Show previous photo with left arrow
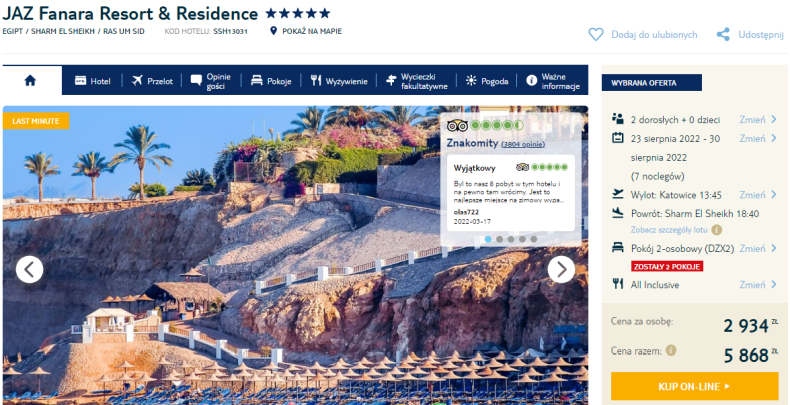Screen dimensions: 790x405 (29, 269)
